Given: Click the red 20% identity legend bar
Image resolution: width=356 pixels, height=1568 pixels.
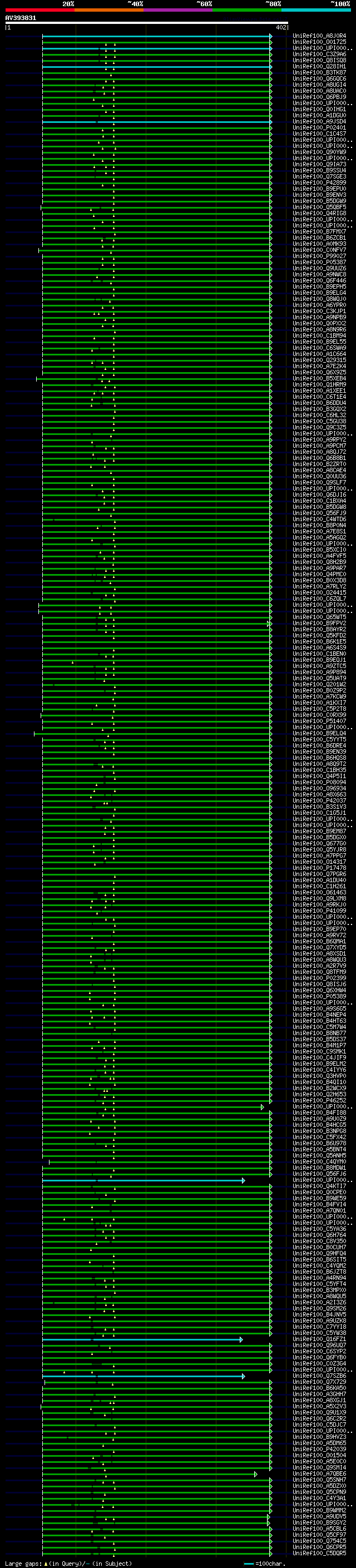Looking at the screenshot, I should (x=39, y=10).
